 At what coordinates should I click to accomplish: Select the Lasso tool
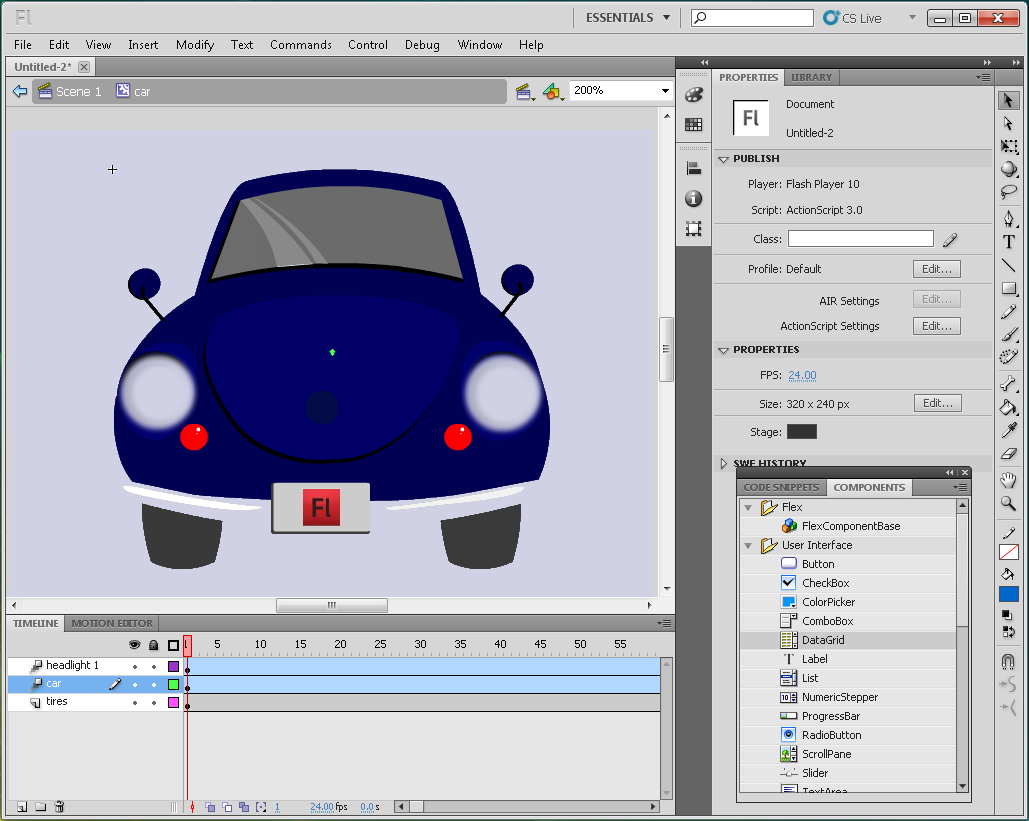click(1008, 193)
